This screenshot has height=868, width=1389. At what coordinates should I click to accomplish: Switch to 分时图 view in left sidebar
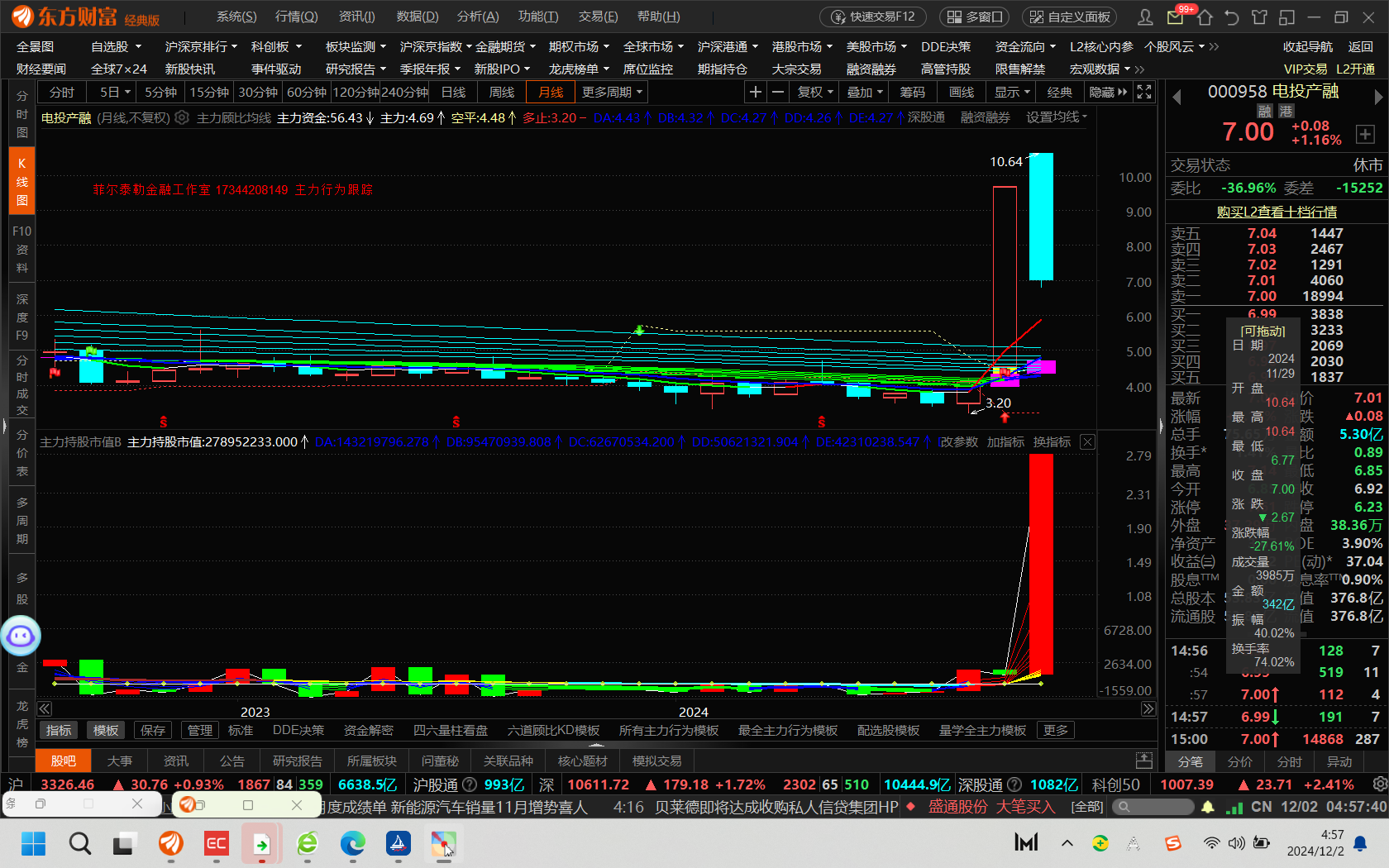21,114
